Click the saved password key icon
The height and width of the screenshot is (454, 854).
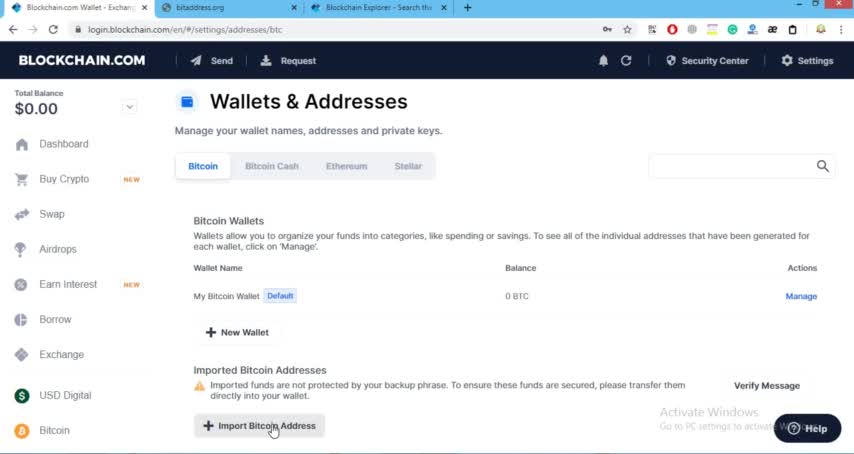[x=607, y=29]
